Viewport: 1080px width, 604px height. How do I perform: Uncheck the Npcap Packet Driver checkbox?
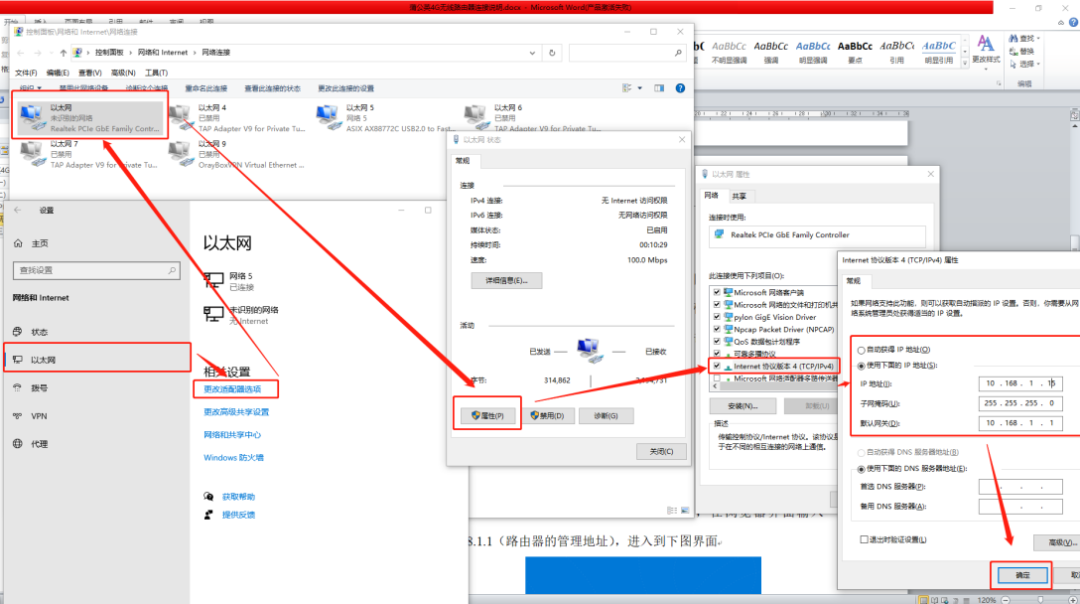click(x=716, y=328)
